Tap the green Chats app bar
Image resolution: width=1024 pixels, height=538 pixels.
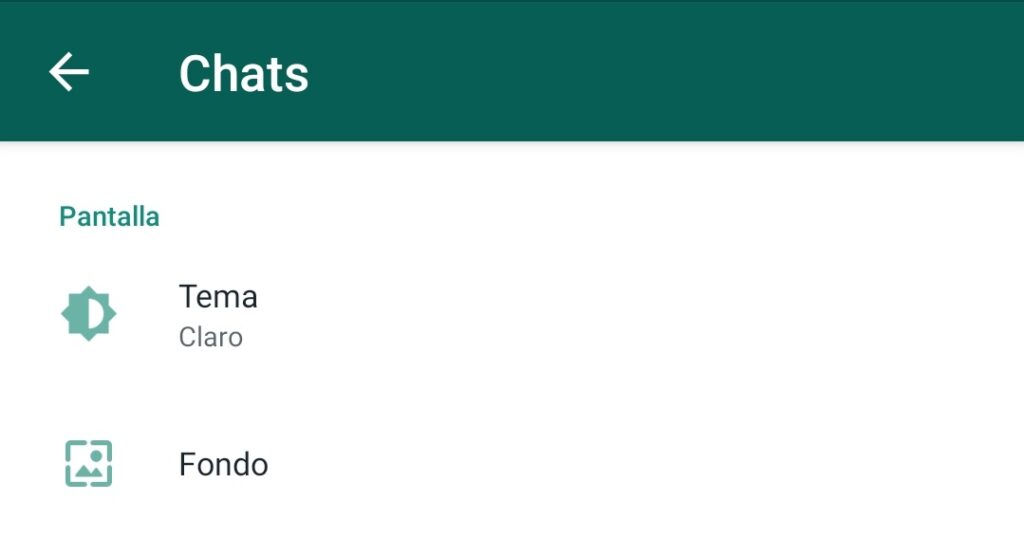coord(512,71)
